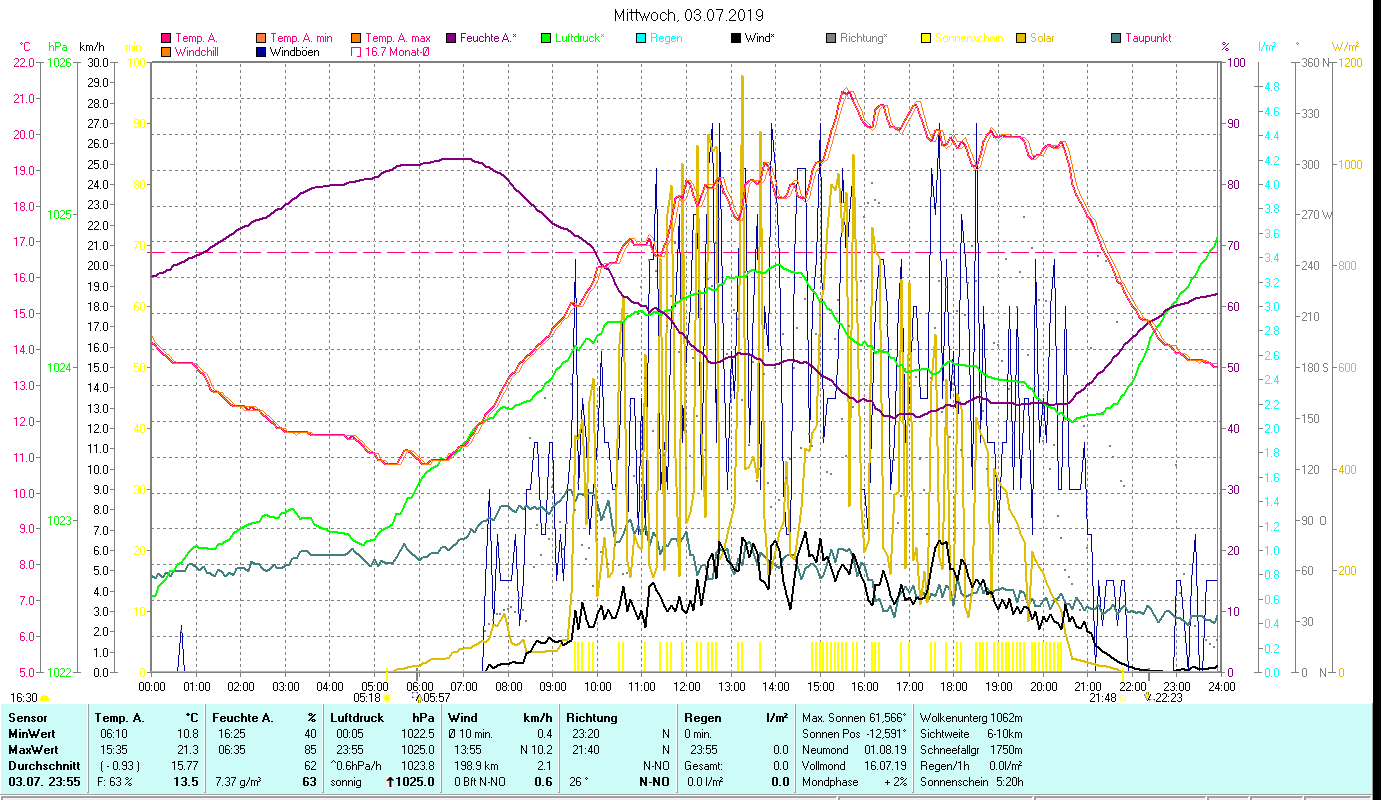Viewport: 1381px width, 800px height.
Task: Click the bold N-NO wind direction value
Action: point(655,782)
